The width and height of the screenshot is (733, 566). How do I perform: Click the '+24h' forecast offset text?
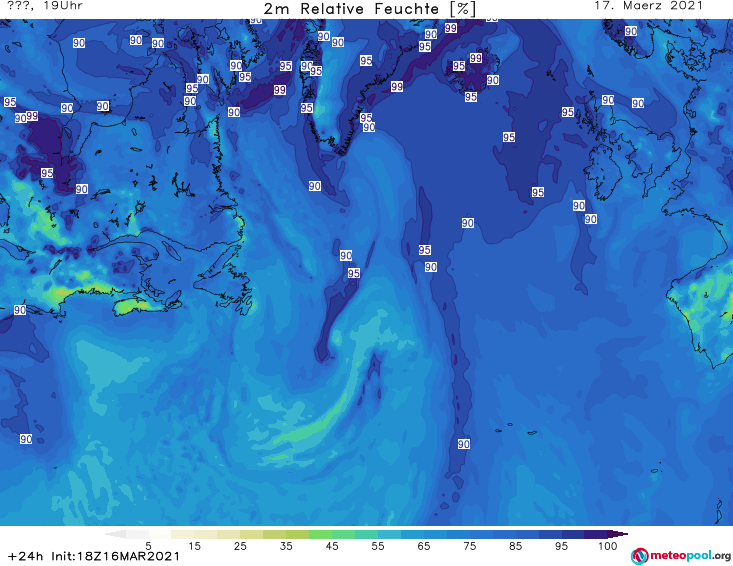tap(26, 556)
